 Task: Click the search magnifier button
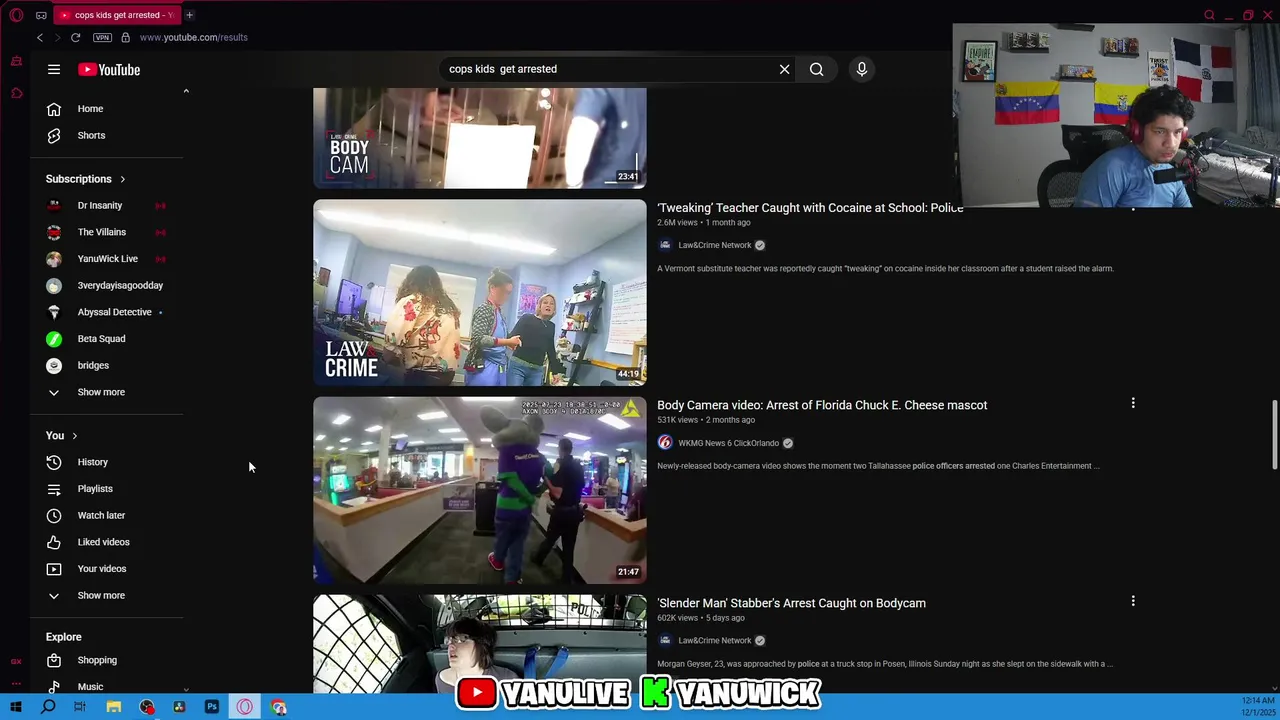(x=817, y=69)
